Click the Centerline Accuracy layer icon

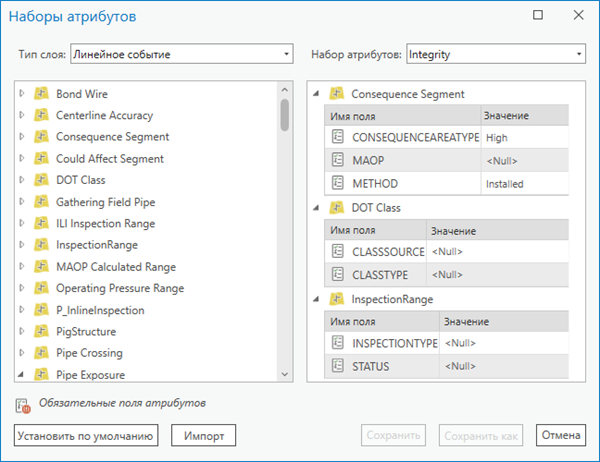pos(42,115)
